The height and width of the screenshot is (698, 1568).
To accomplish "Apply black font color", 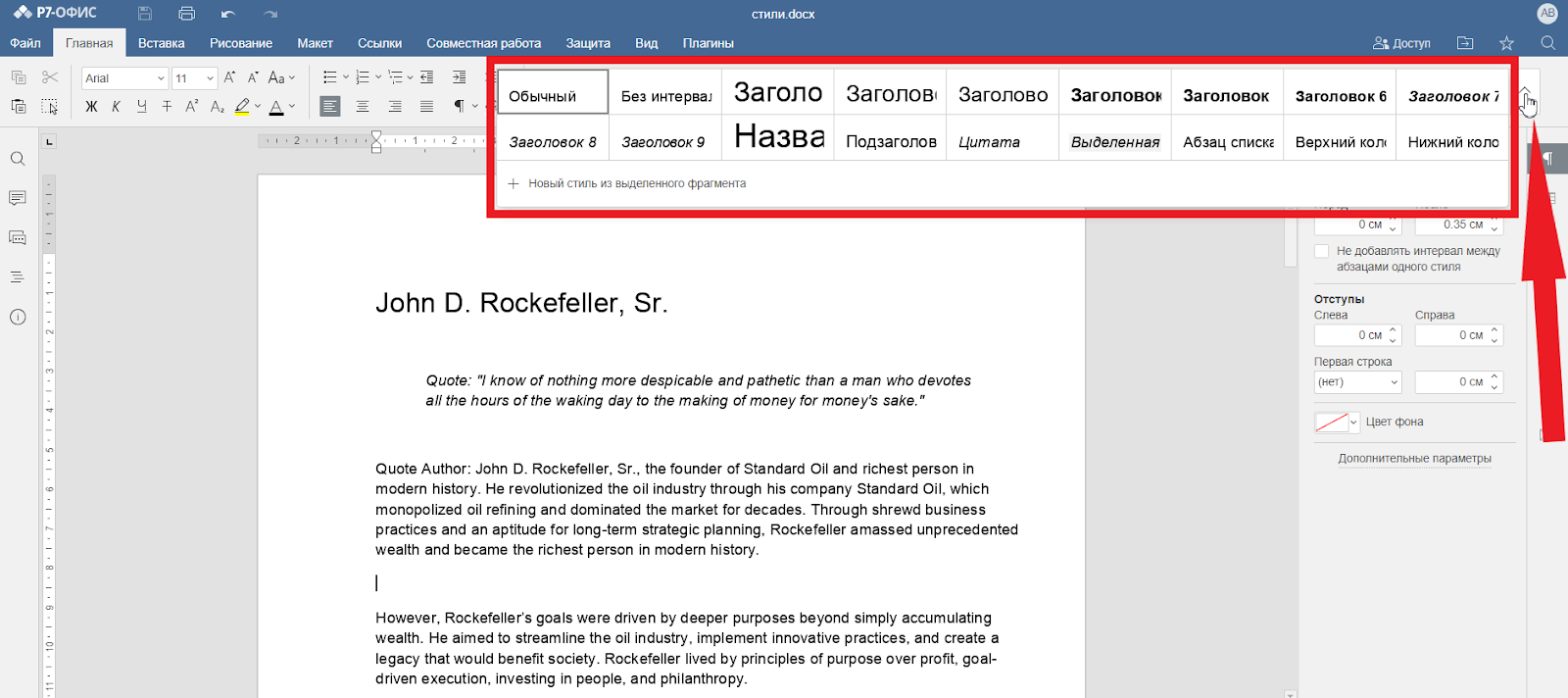I will click(x=276, y=106).
